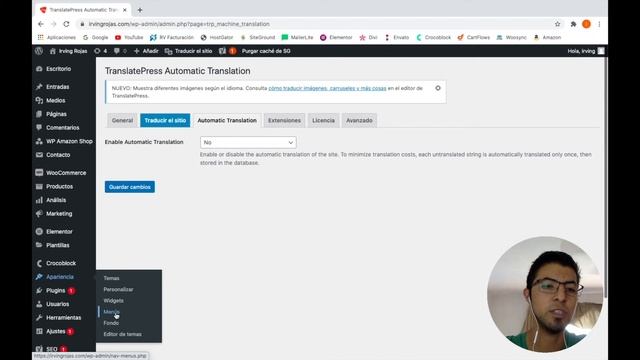Click the browser address bar
The height and width of the screenshot is (360, 640).
pos(314,24)
